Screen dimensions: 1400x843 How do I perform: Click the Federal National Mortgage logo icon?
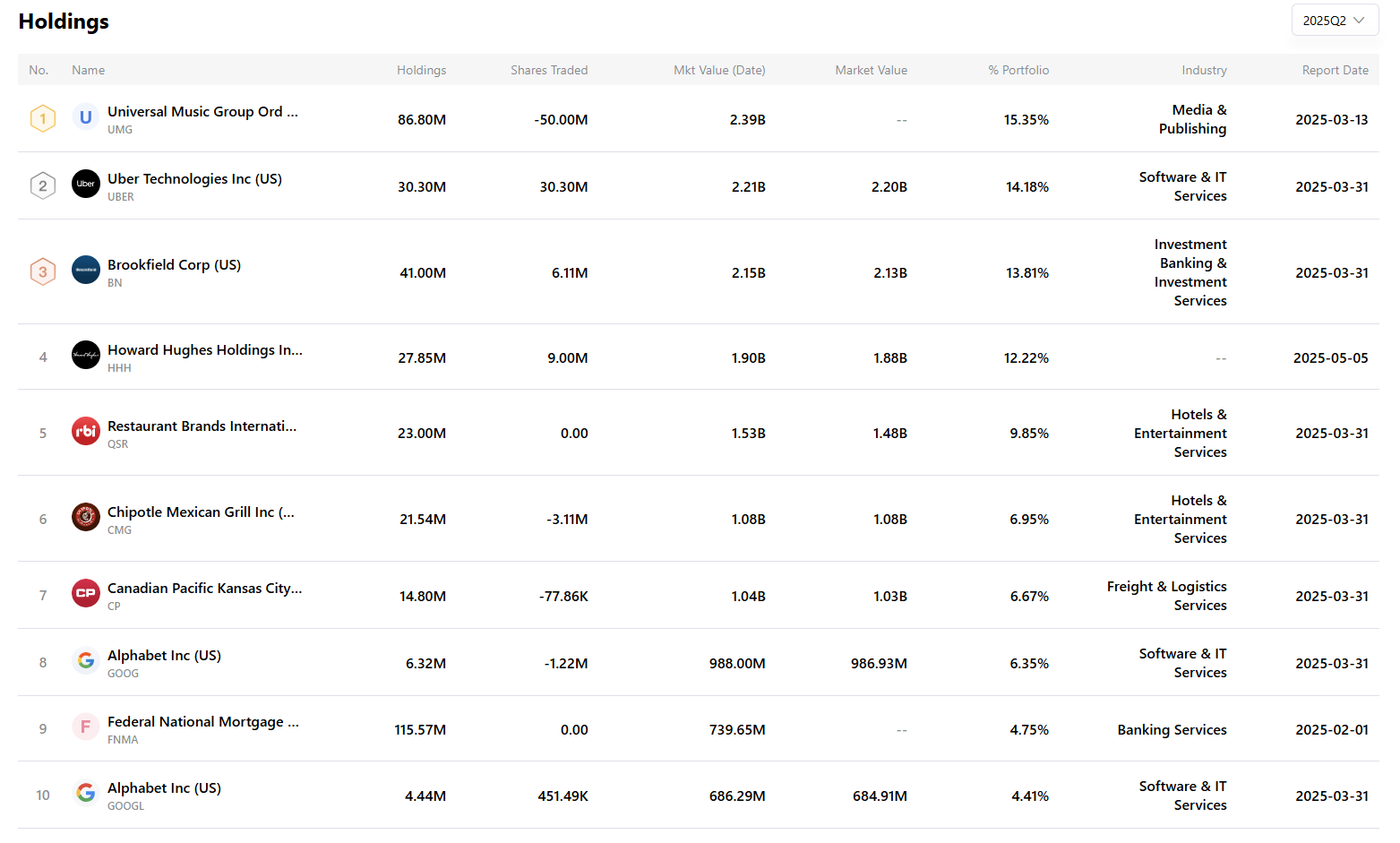86,727
